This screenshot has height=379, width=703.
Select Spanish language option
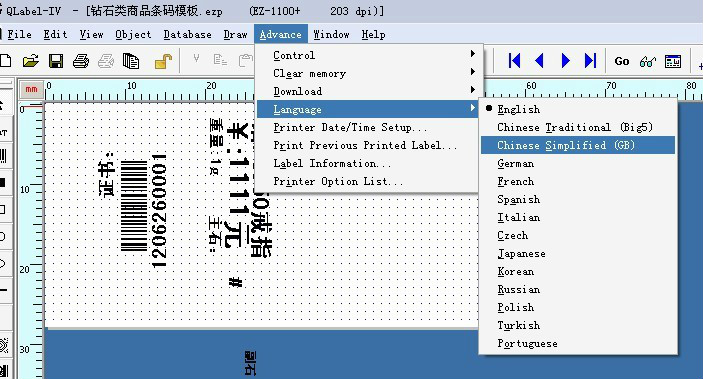[x=578, y=199]
